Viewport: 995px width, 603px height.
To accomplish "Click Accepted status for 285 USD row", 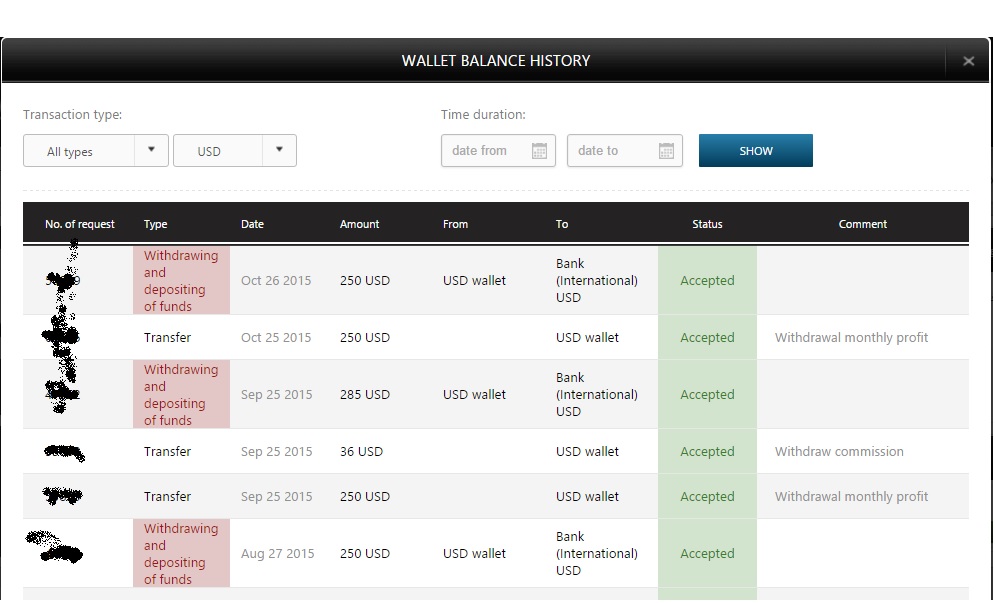I will 707,395.
